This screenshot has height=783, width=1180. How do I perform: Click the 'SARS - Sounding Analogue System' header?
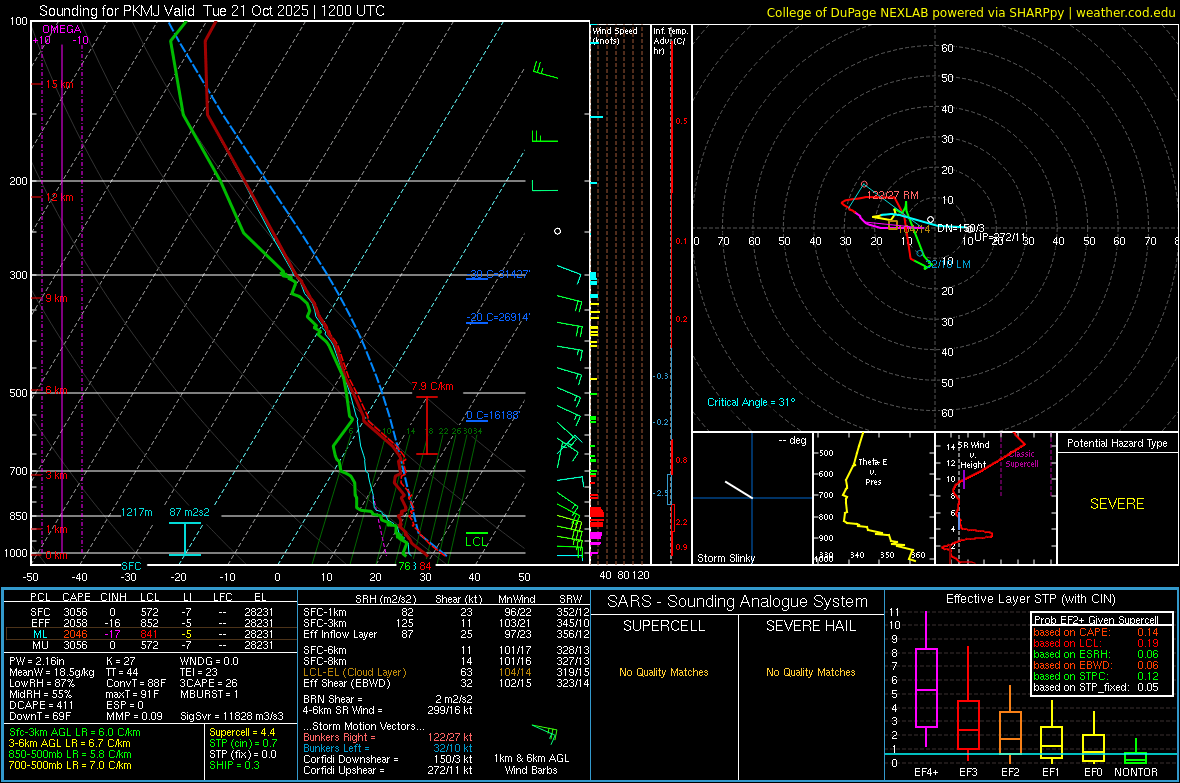click(738, 602)
